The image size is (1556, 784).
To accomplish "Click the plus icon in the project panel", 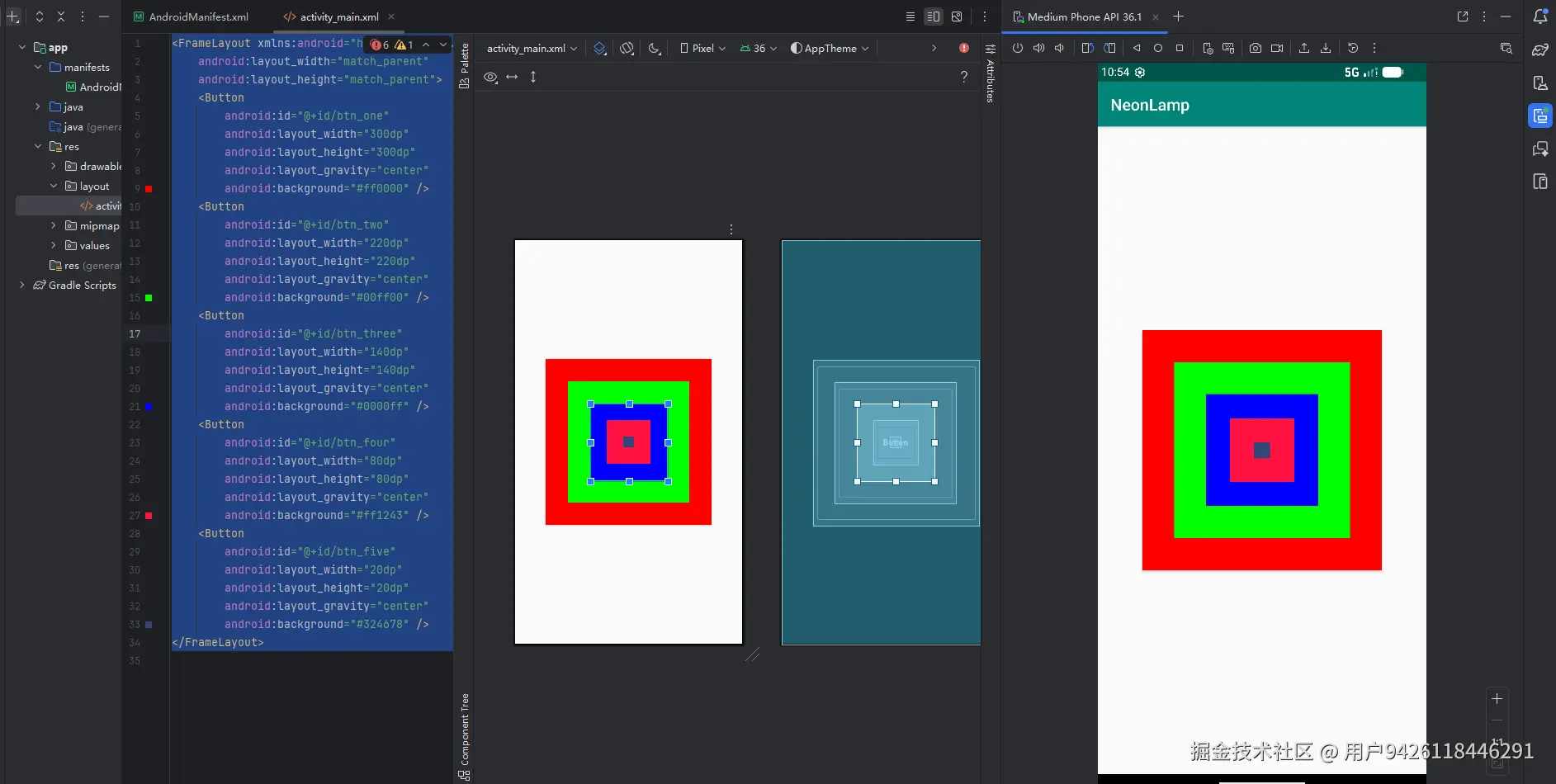I will pos(13,17).
